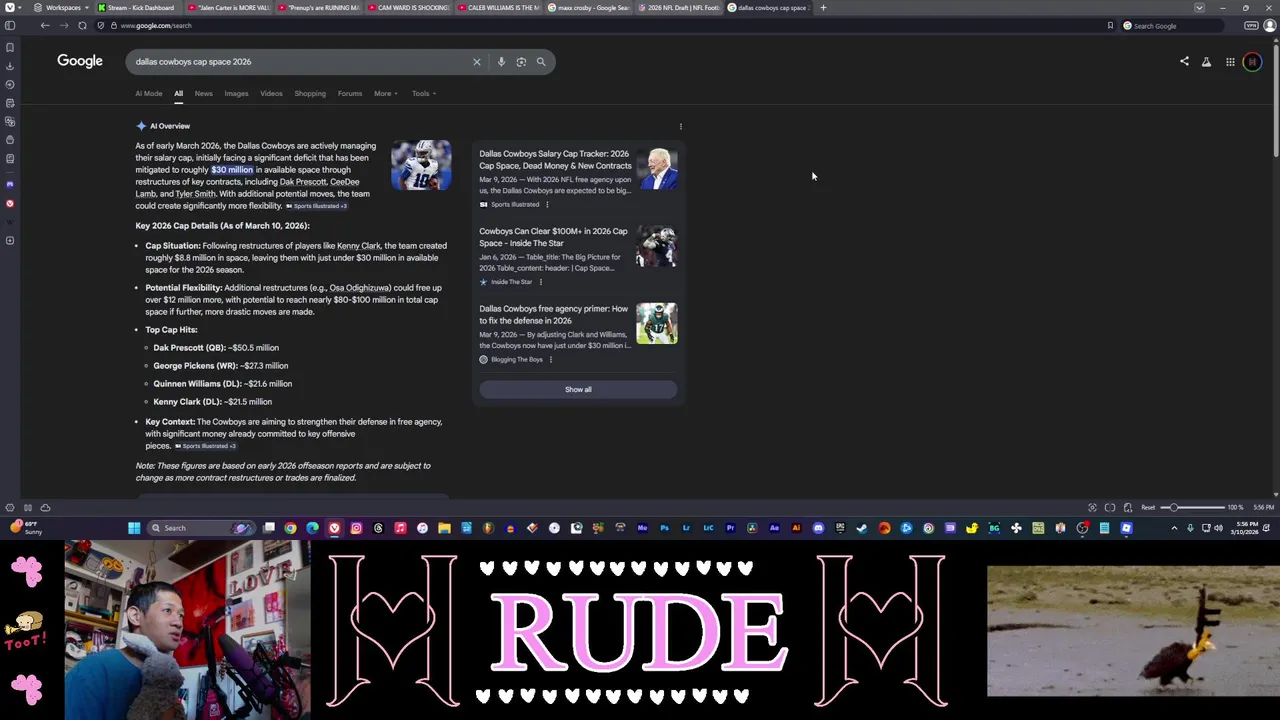Image resolution: width=1280 pixels, height=720 pixels.
Task: Open the Vivaldi profile icon
Action: tap(1271, 25)
